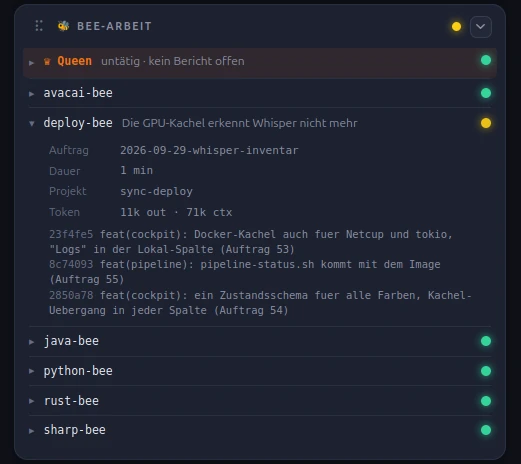521x464 pixels.
Task: Click the "Token" field label
Action: 64,212
